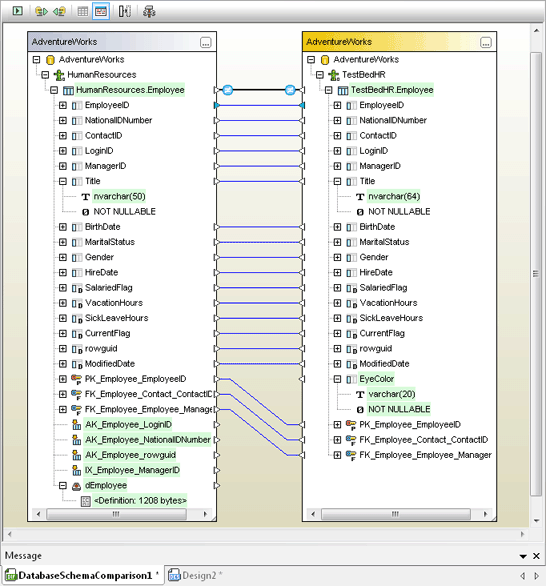Click right AdventureWorks database cylinder icon

click(x=325, y=60)
